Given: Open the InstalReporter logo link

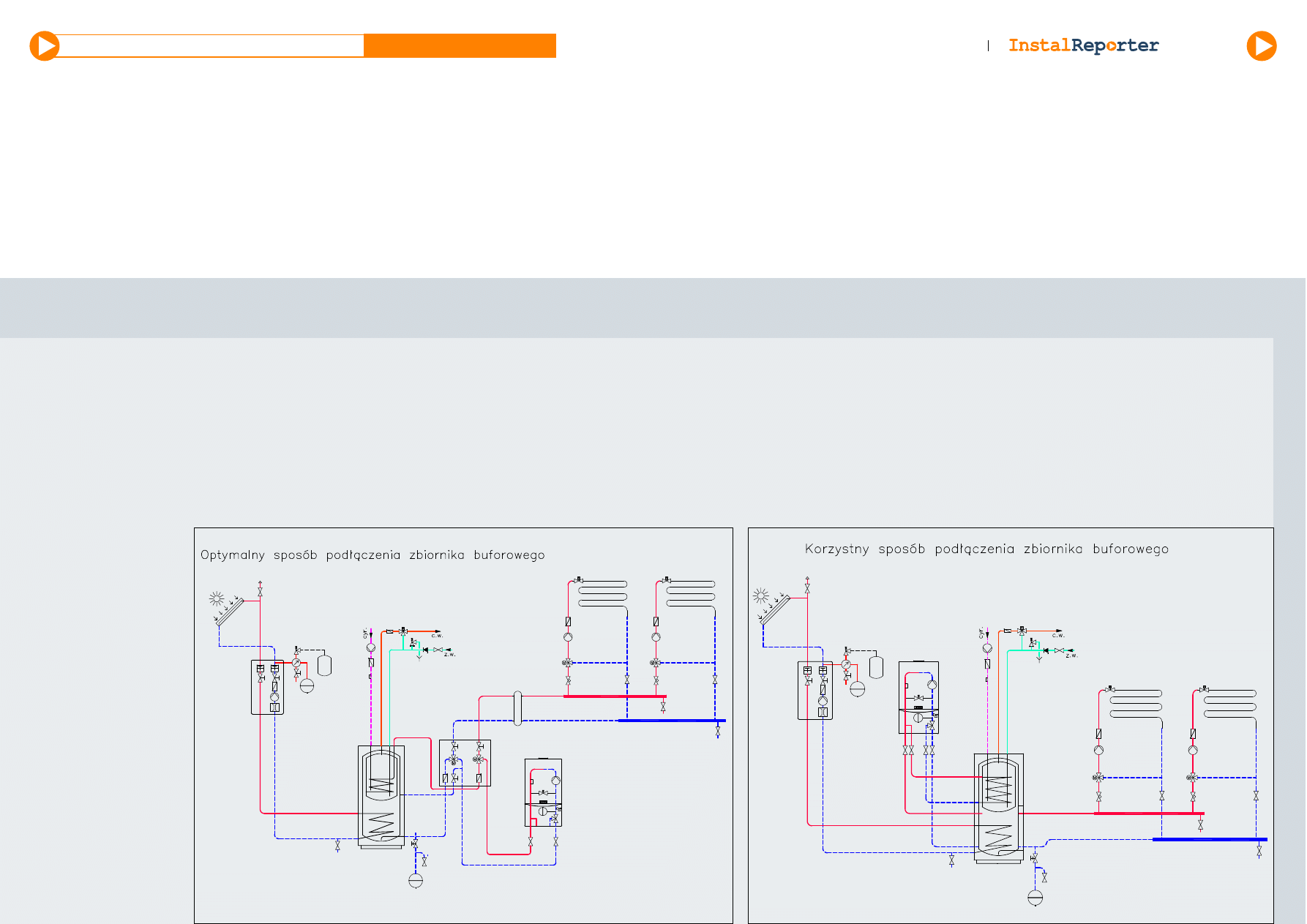Looking at the screenshot, I should (x=1083, y=45).
